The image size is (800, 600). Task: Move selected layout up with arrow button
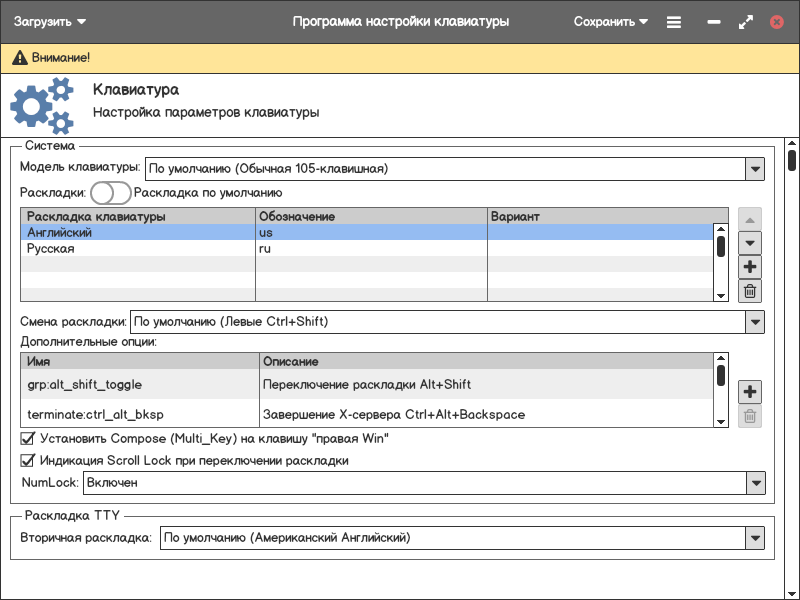(750, 218)
